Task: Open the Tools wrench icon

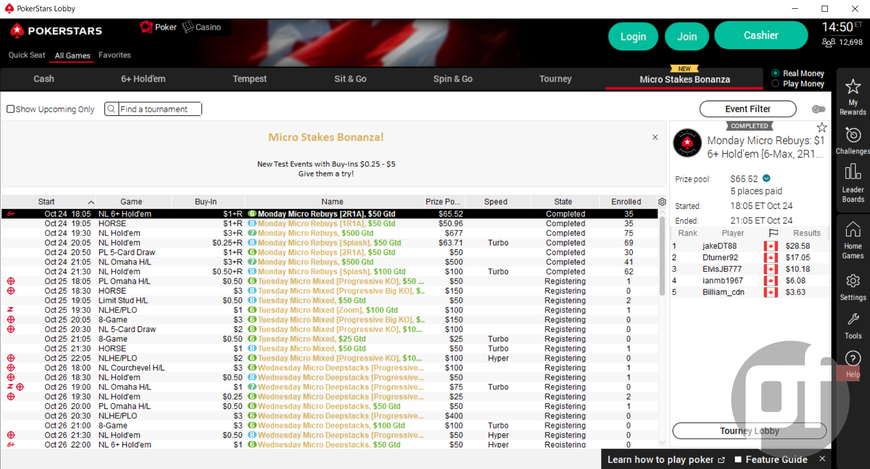Action: (x=852, y=319)
